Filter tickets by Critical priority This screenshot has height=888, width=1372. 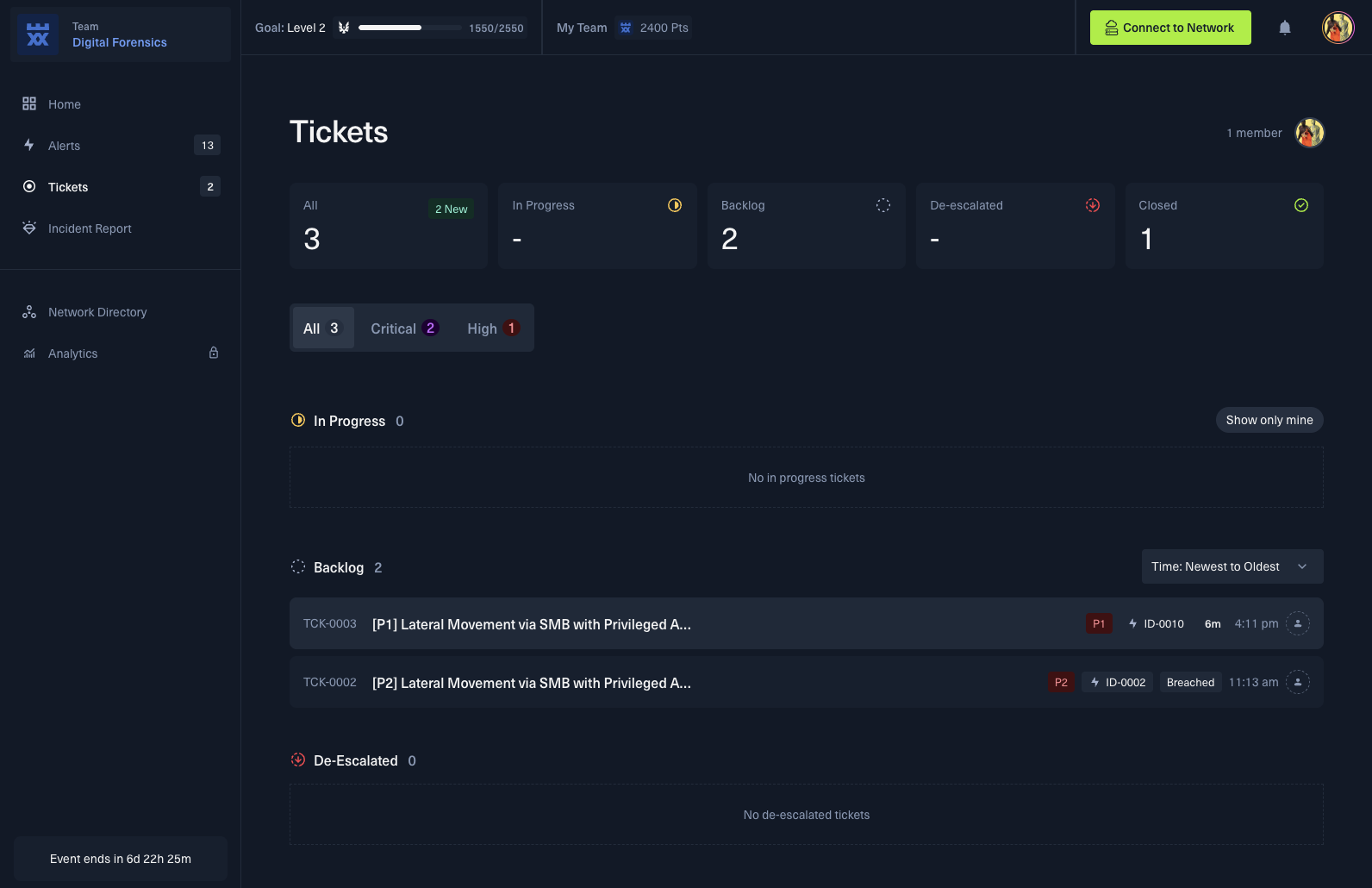coord(404,328)
